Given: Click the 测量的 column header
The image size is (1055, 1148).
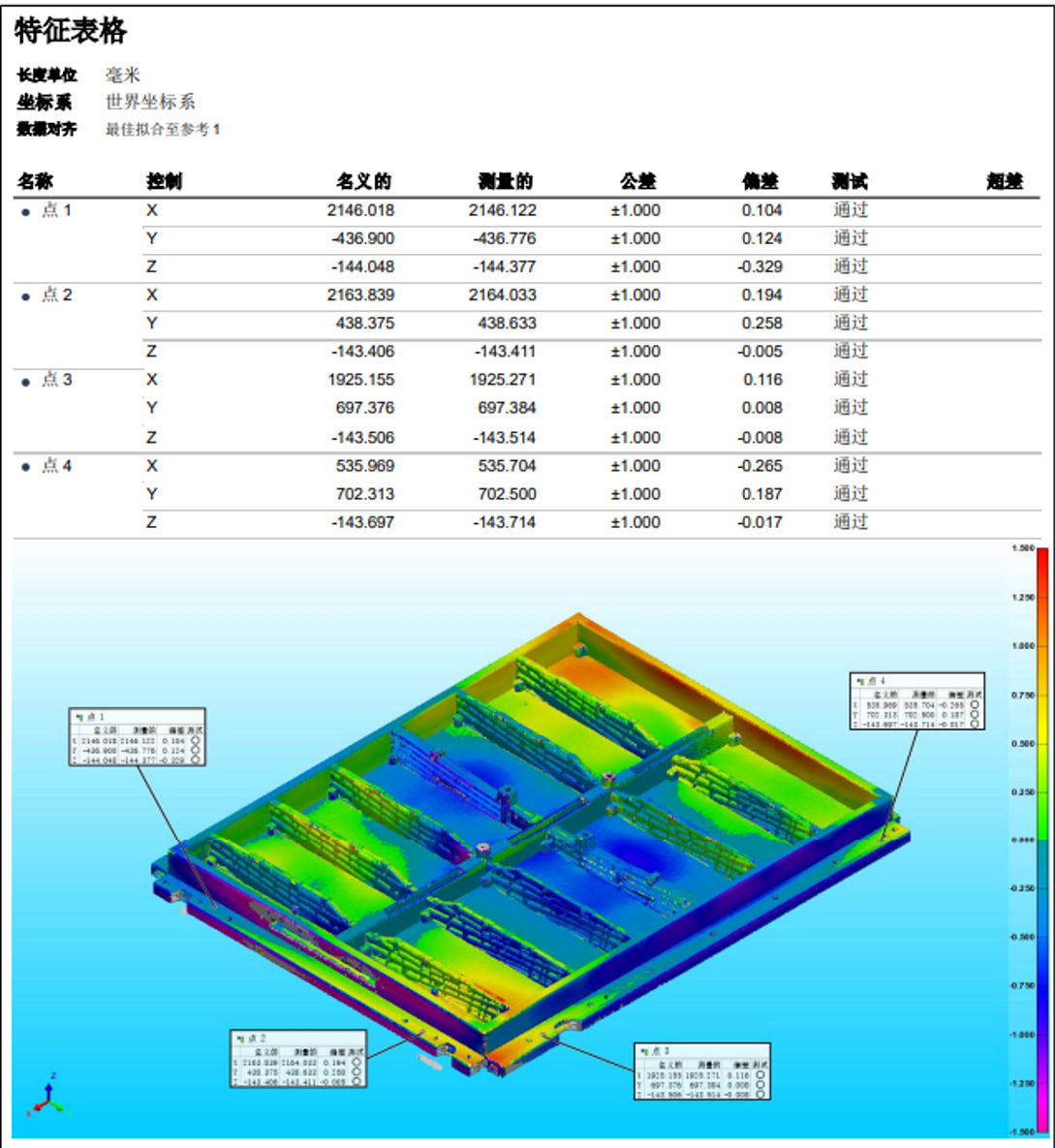Looking at the screenshot, I should 506,181.
